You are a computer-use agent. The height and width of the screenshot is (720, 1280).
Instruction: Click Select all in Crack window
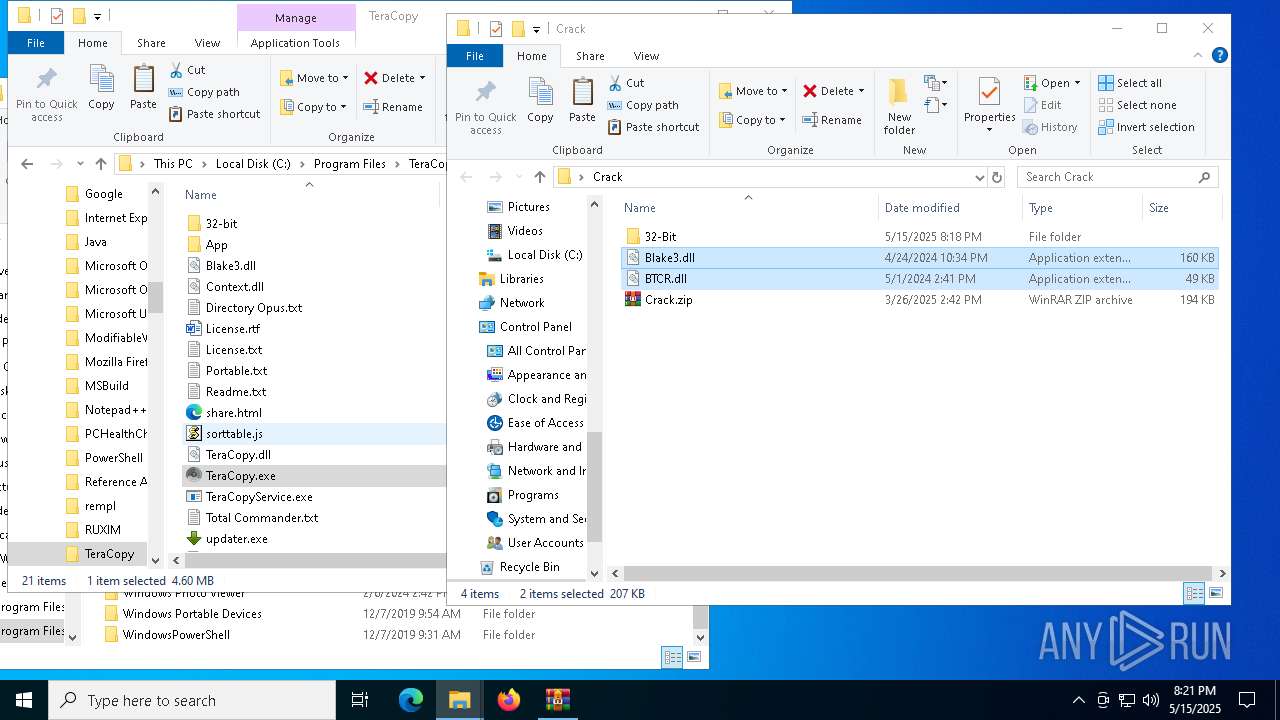[x=1130, y=83]
